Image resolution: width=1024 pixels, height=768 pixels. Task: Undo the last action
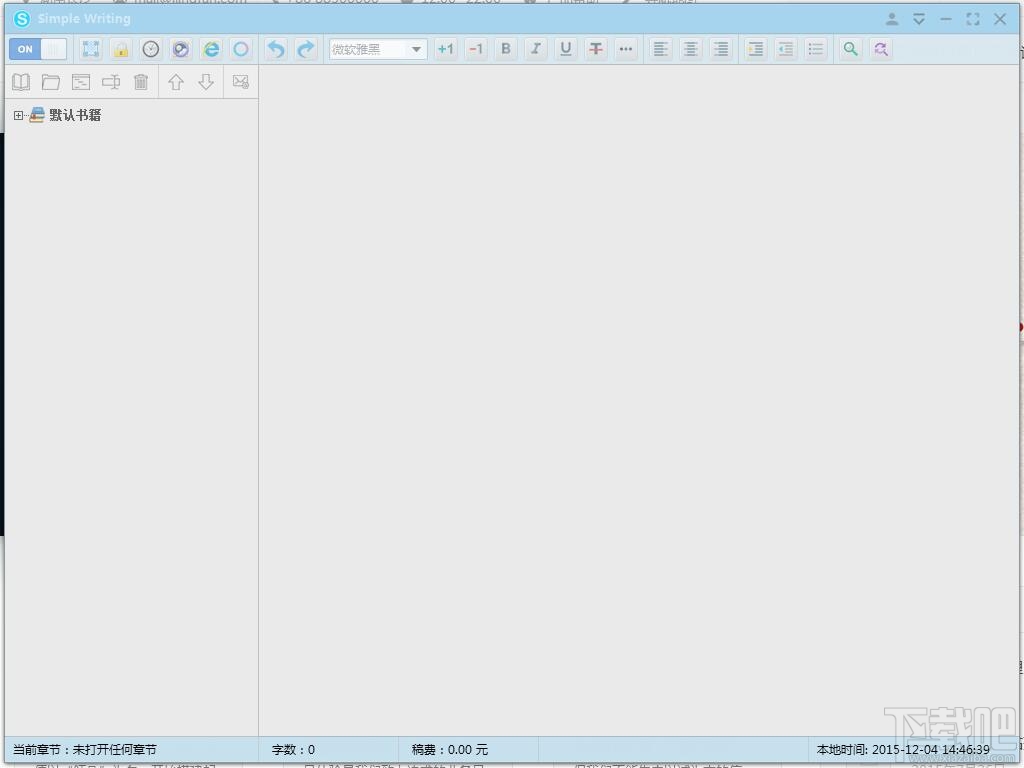276,49
